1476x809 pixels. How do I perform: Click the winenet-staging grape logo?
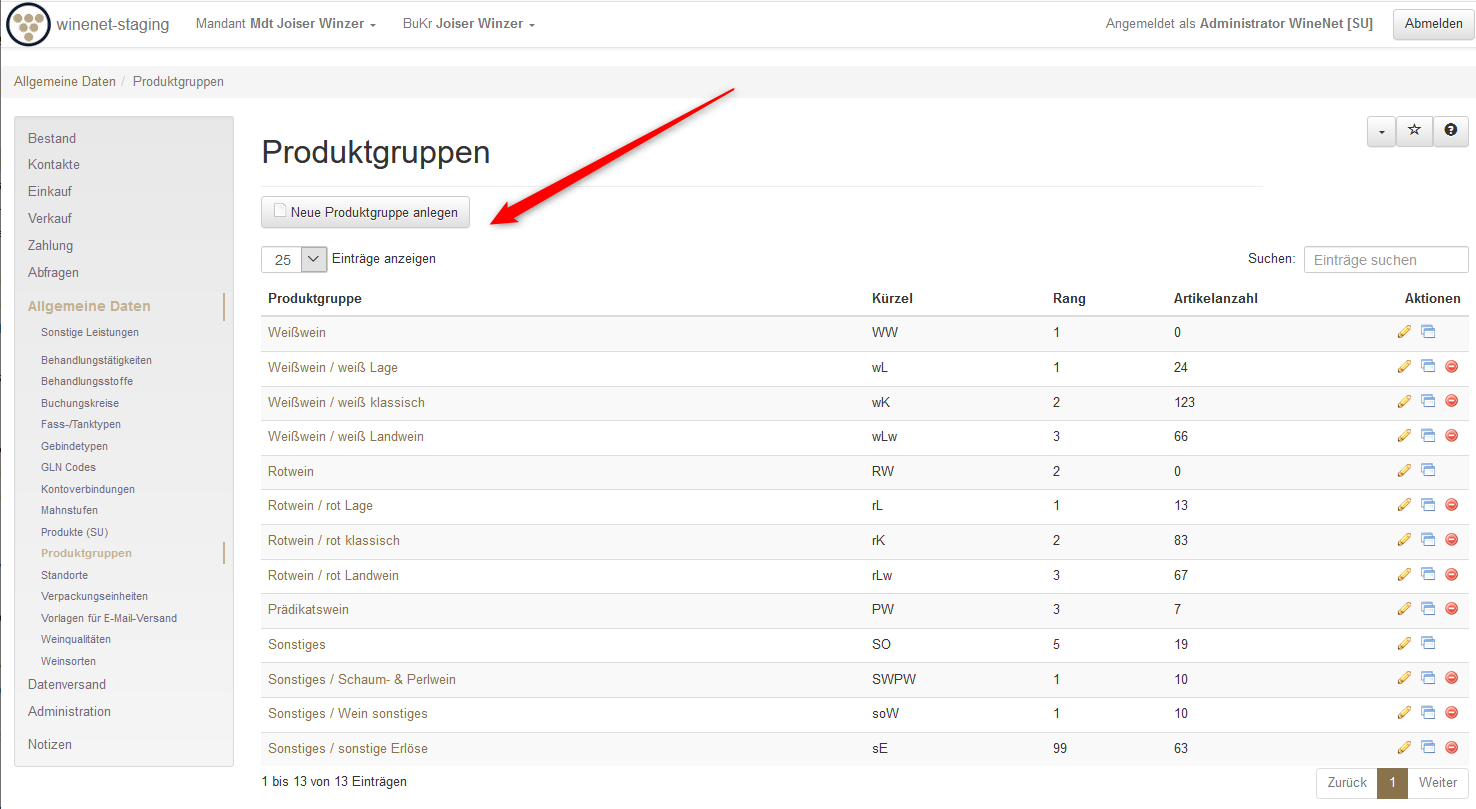(28, 24)
